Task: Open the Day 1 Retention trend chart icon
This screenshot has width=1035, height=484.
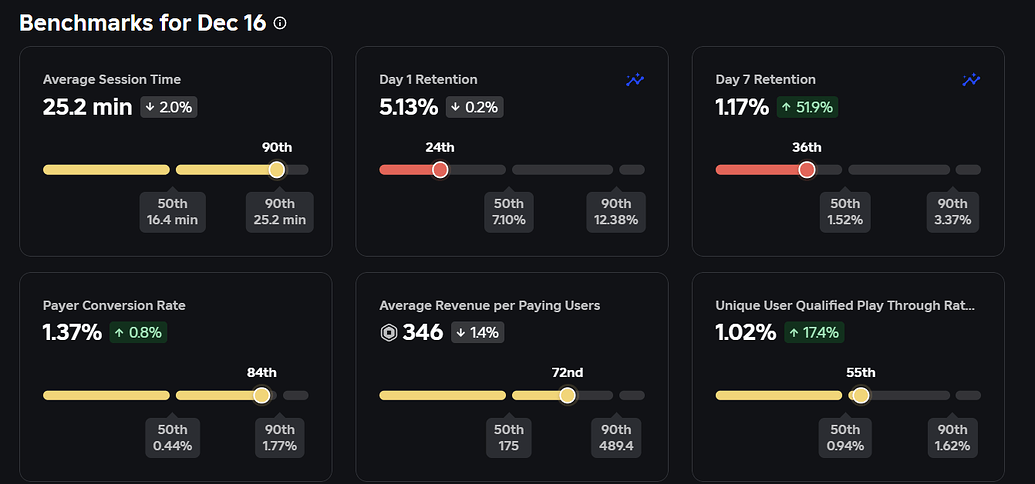Action: [635, 80]
